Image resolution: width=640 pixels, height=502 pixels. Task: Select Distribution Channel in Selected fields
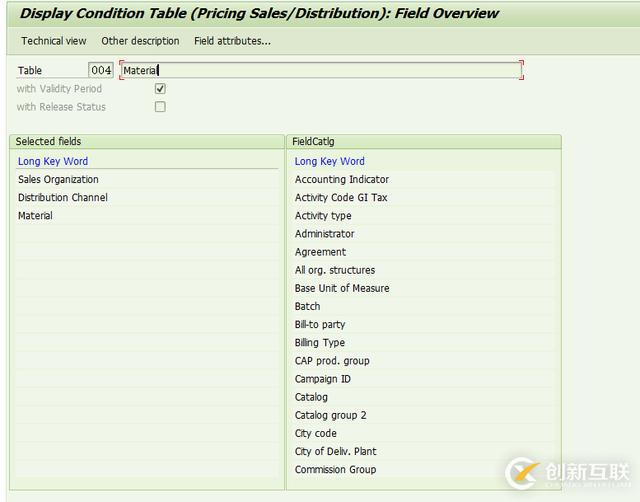(63, 198)
